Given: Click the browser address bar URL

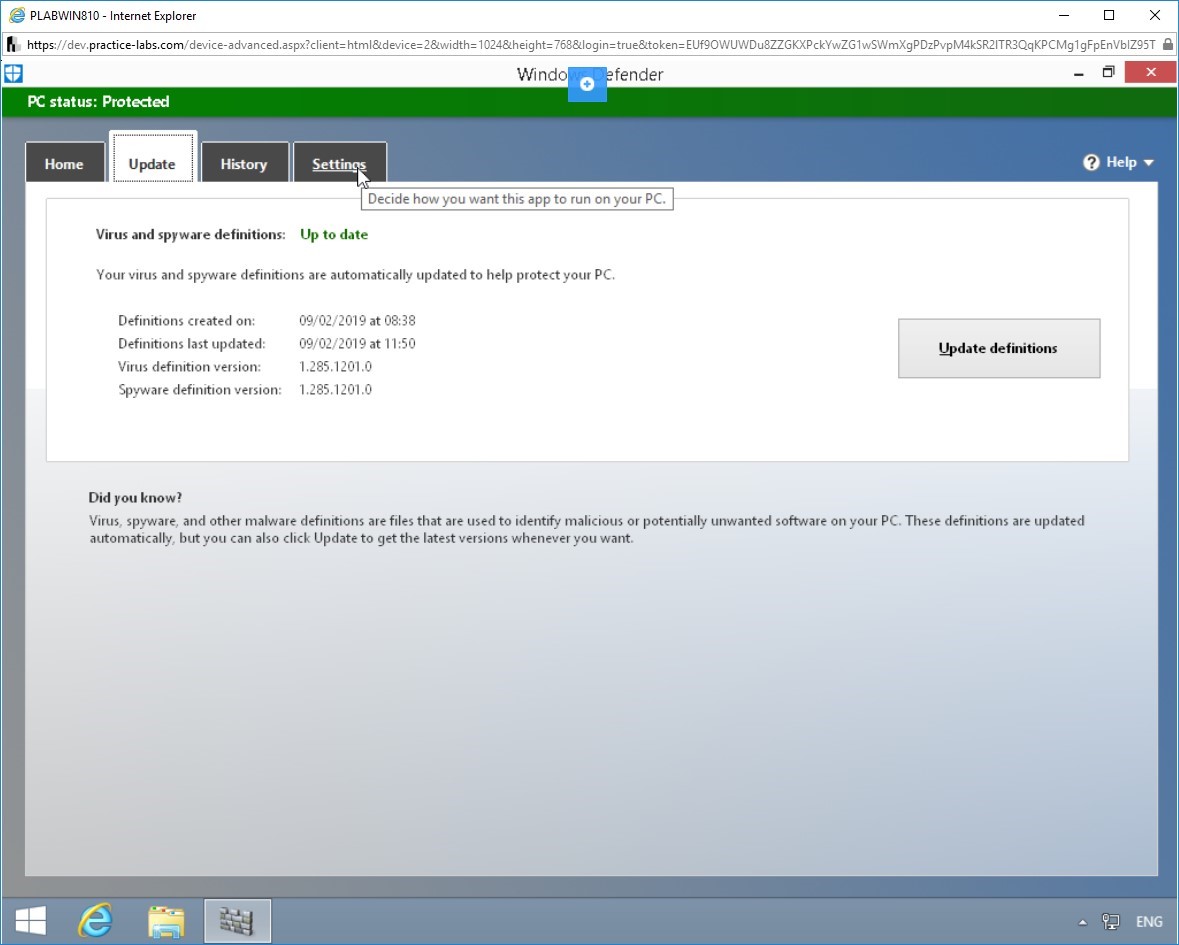Looking at the screenshot, I should pos(591,45).
